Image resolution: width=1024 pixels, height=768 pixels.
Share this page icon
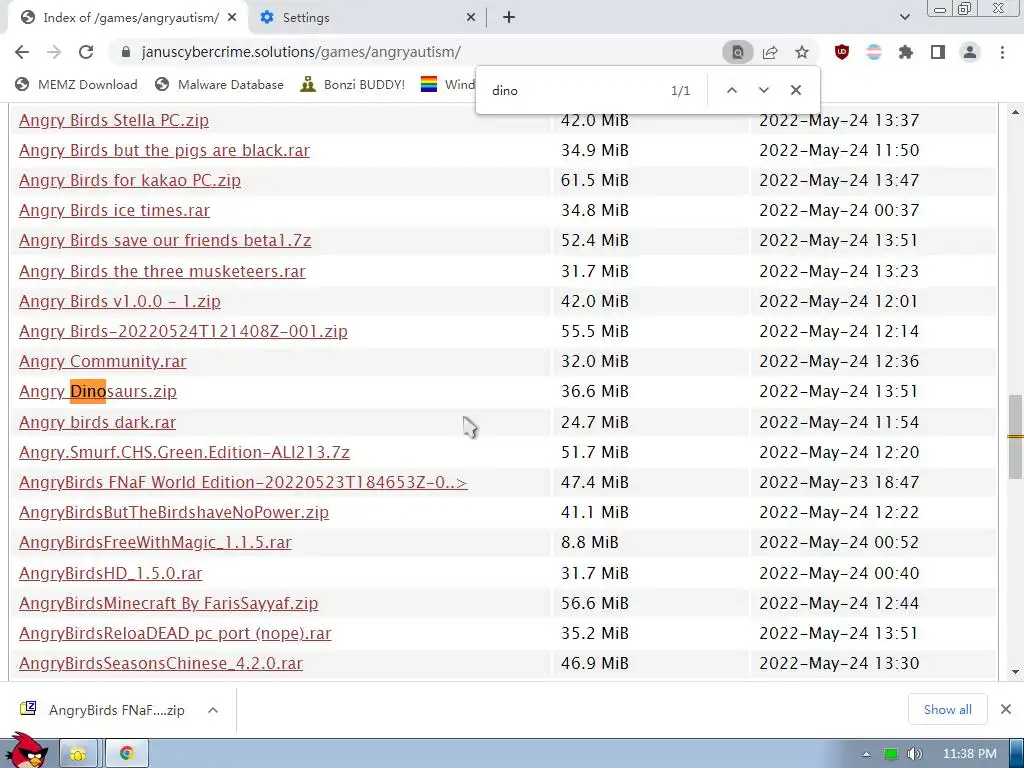coord(770,52)
